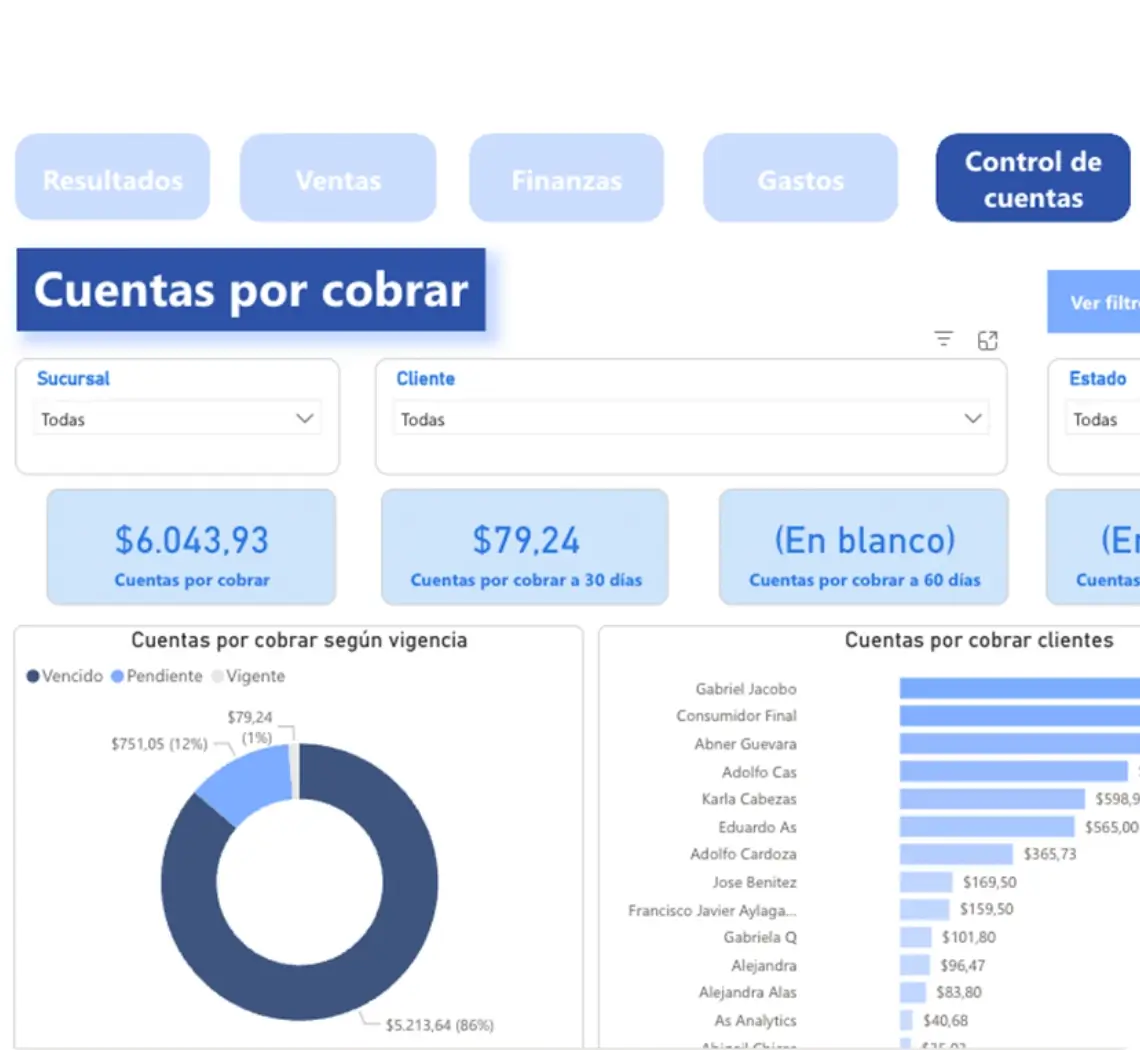Click the Vencido legend color dot
The image size is (1140, 1050).
coord(33,676)
